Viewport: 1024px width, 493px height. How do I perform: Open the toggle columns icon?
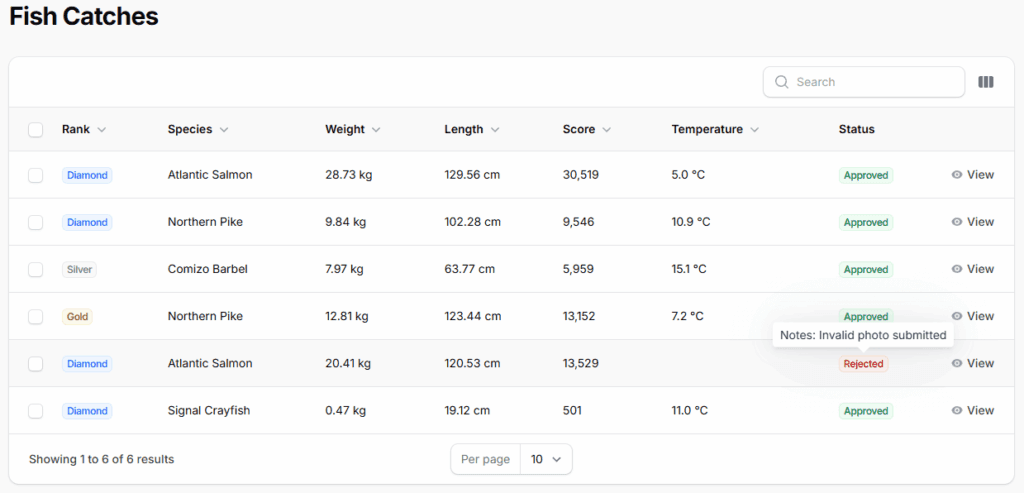pyautogui.click(x=986, y=82)
